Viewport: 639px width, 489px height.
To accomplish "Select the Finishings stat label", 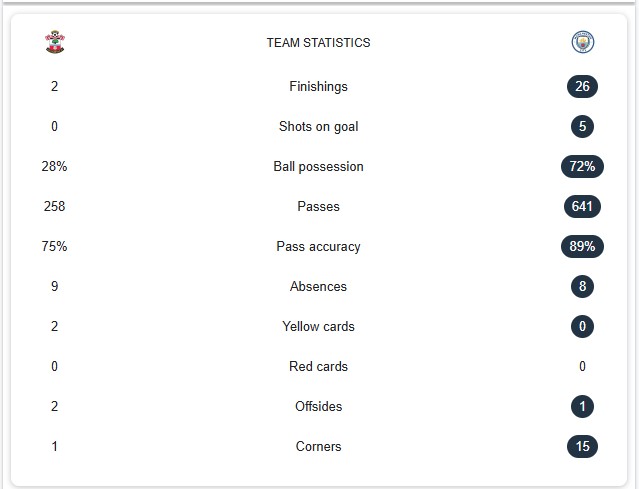I will [318, 86].
